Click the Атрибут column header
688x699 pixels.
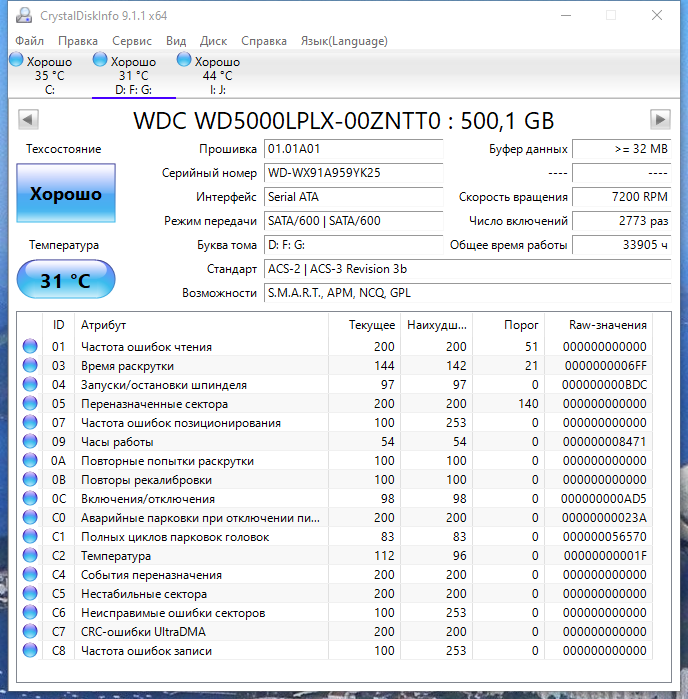tap(104, 325)
